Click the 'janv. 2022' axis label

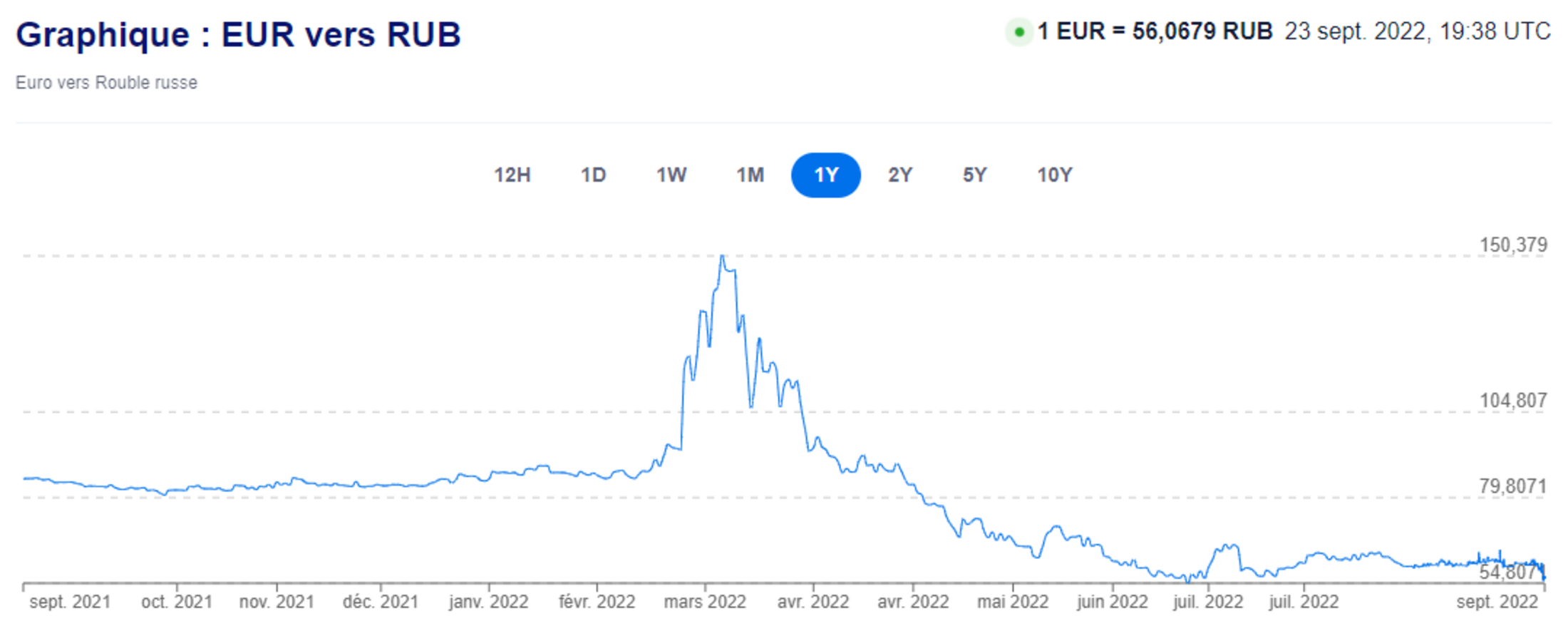tap(488, 602)
